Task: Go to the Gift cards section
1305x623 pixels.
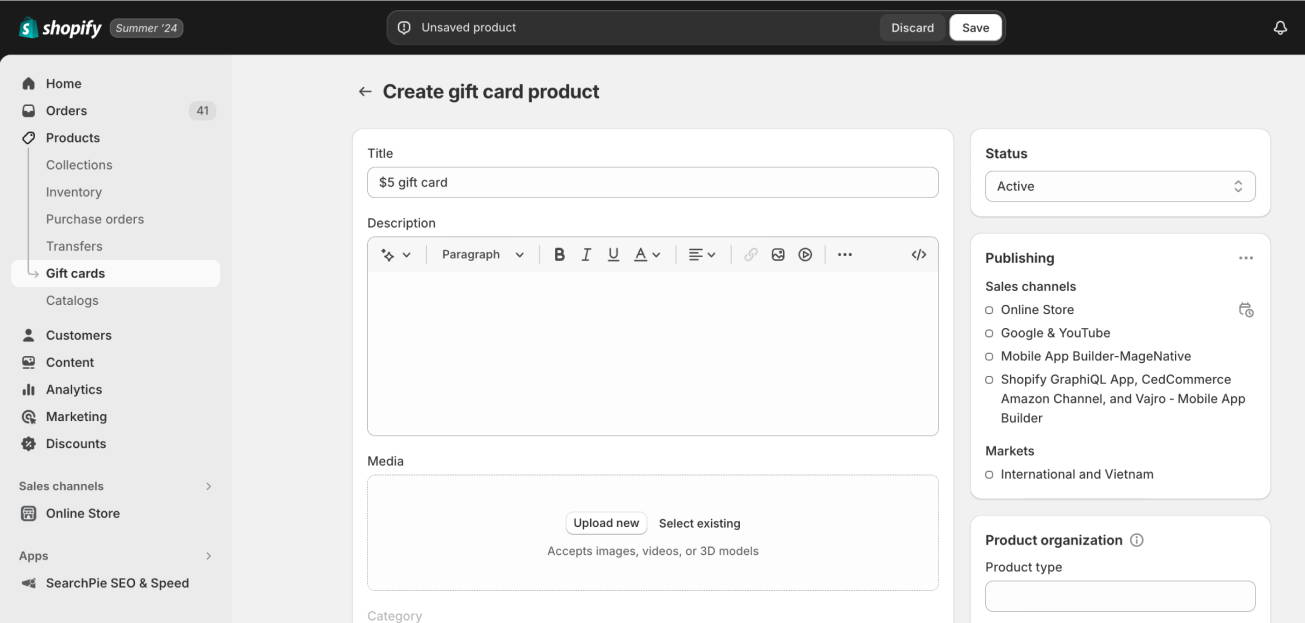Action: pos(76,272)
